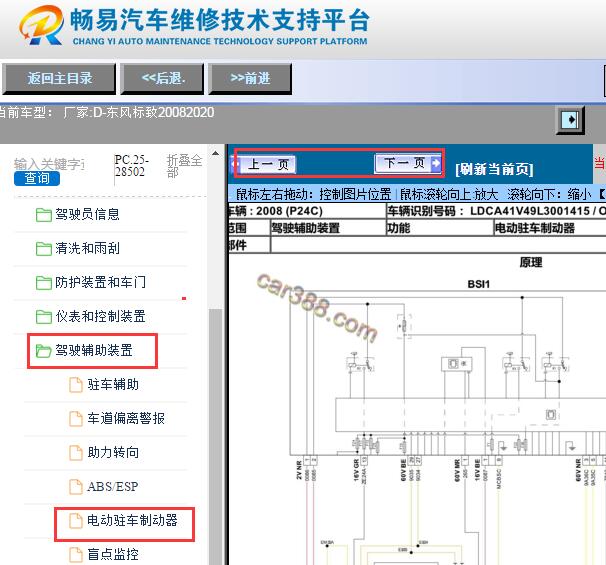
Task: Open the 助力转向 document
Action: pyautogui.click(x=113, y=453)
